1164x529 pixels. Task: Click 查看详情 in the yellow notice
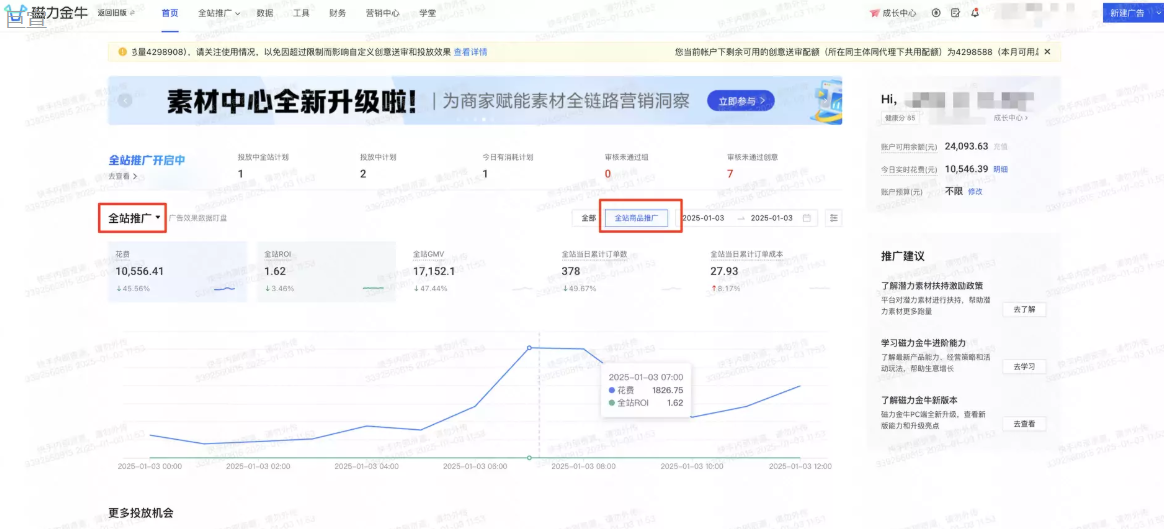[471, 52]
